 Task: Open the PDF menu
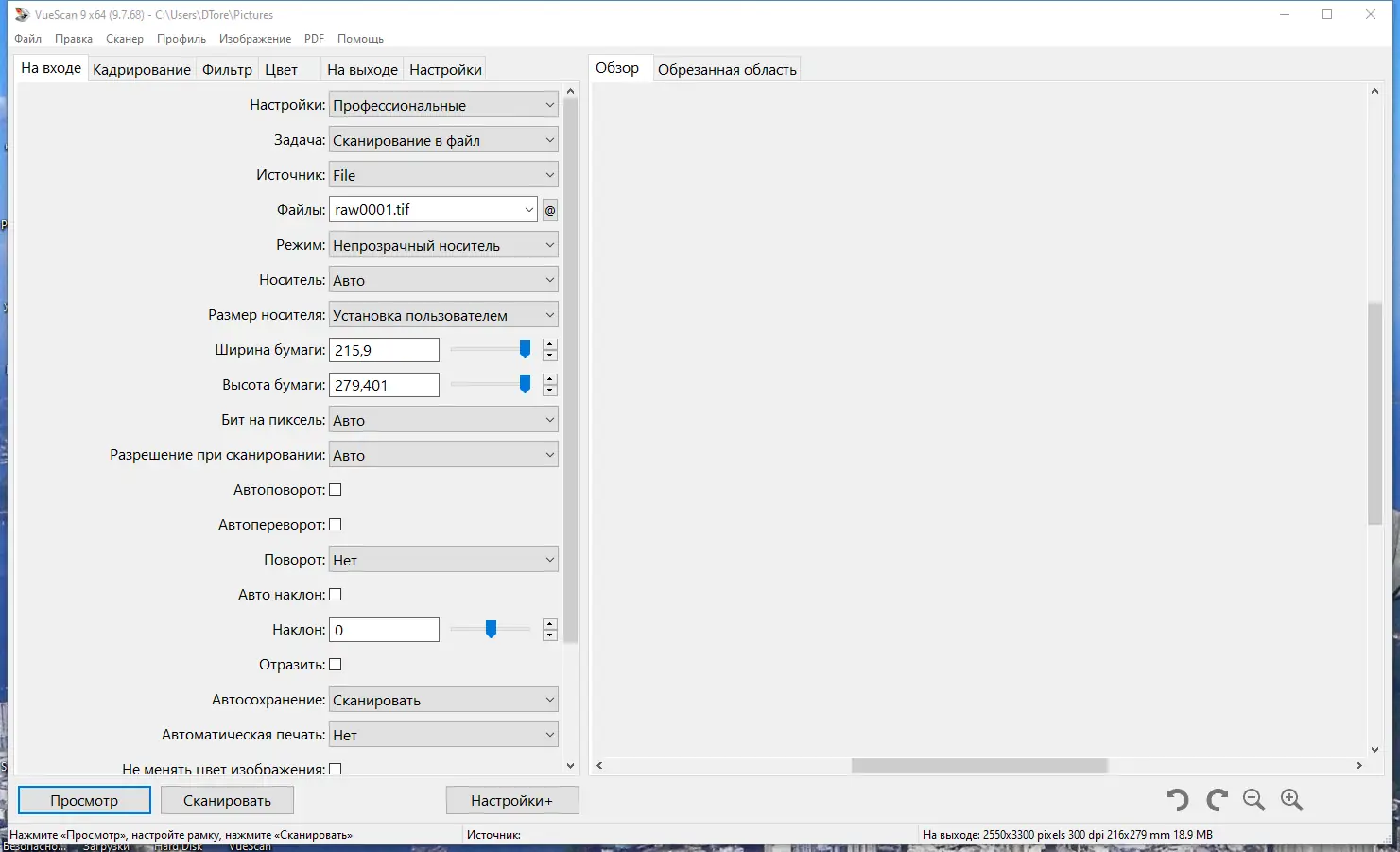click(314, 39)
